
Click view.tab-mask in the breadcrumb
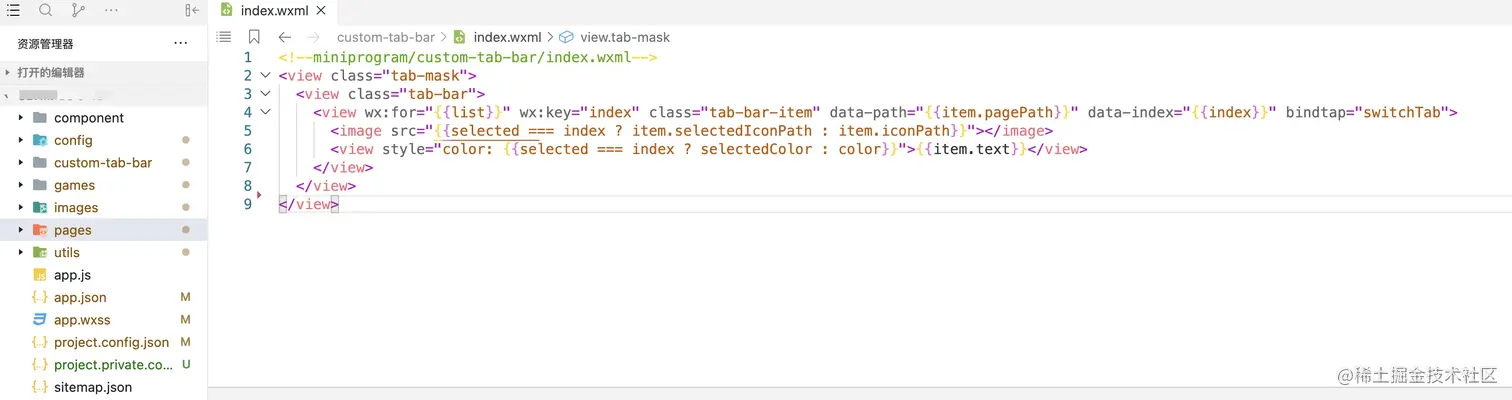[x=625, y=37]
